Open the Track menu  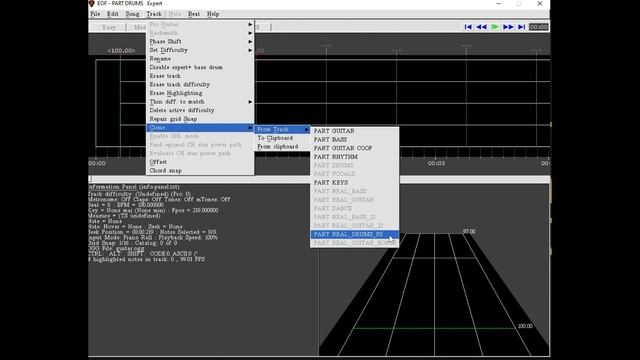154,14
